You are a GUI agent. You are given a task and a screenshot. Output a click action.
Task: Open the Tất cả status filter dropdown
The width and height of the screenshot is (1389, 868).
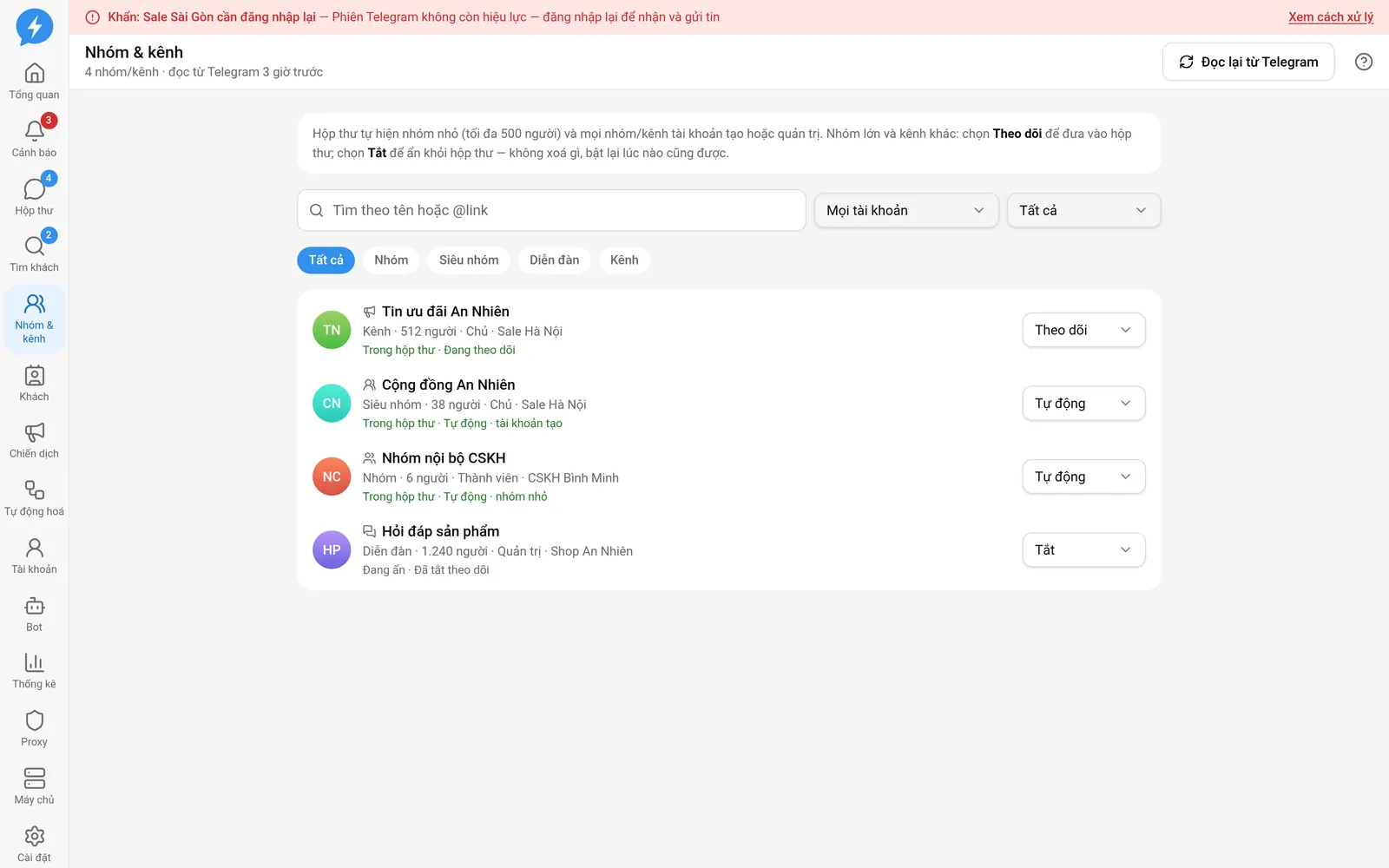click(1083, 210)
